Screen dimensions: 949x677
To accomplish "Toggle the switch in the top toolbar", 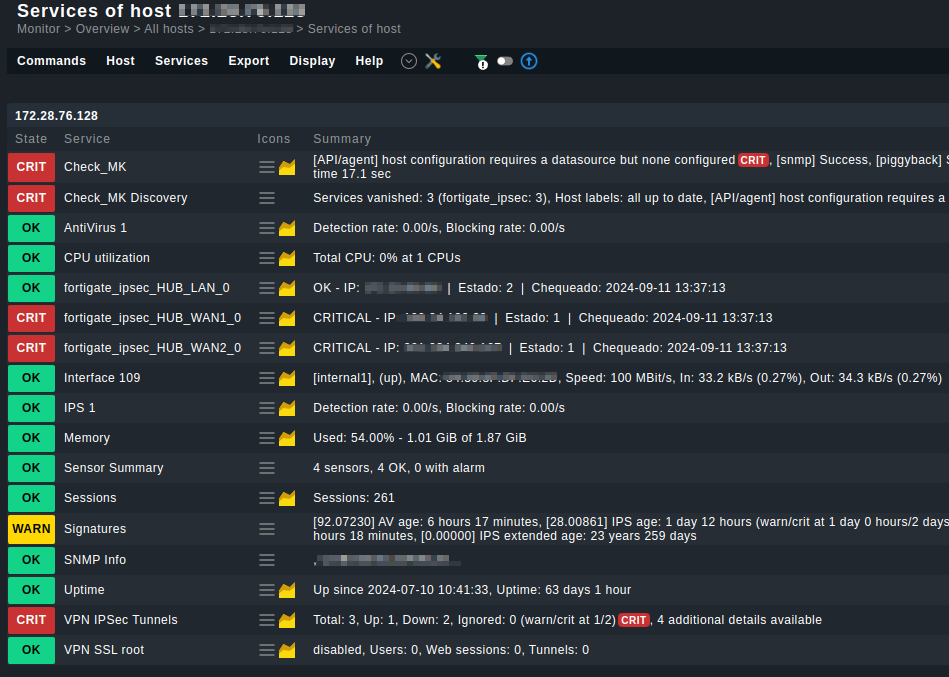I will tap(505, 61).
